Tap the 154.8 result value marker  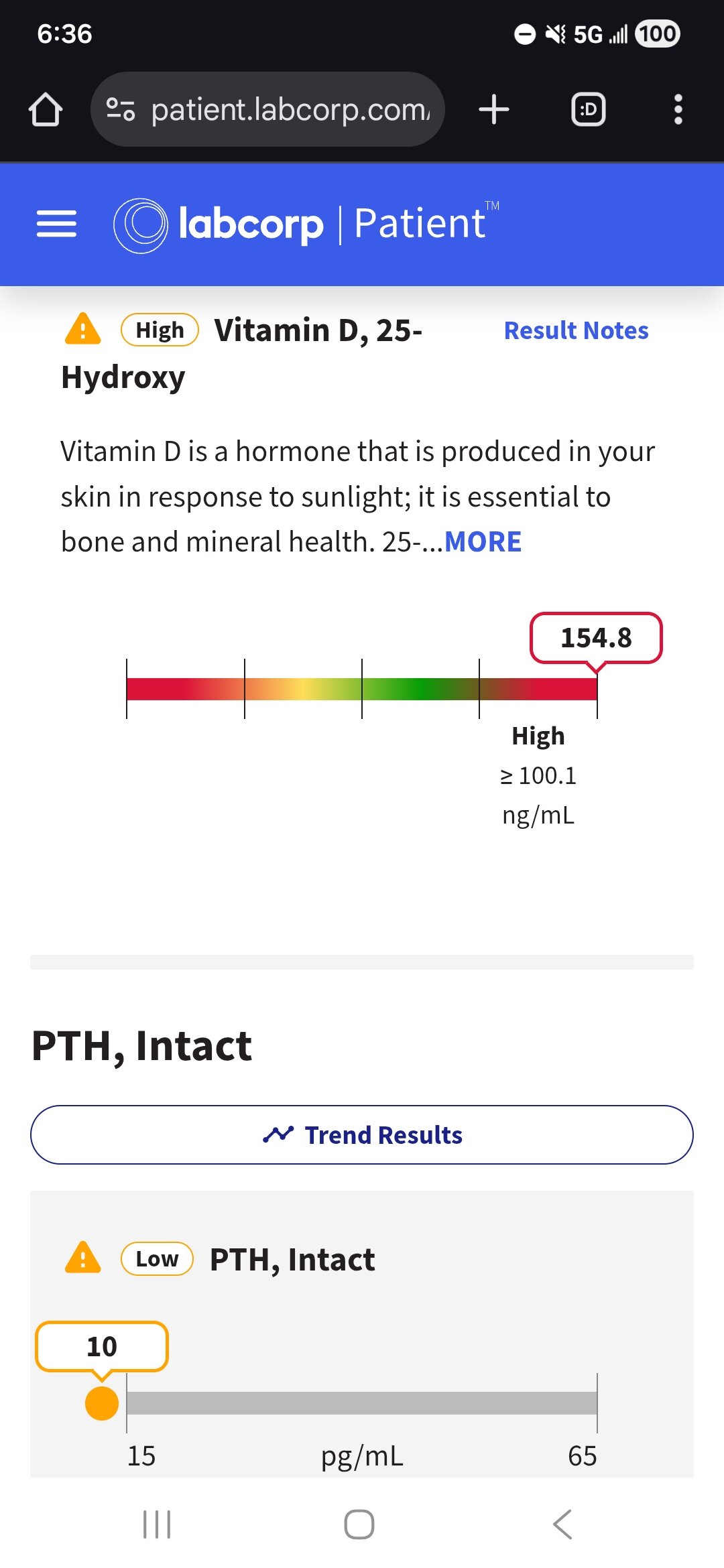point(596,638)
